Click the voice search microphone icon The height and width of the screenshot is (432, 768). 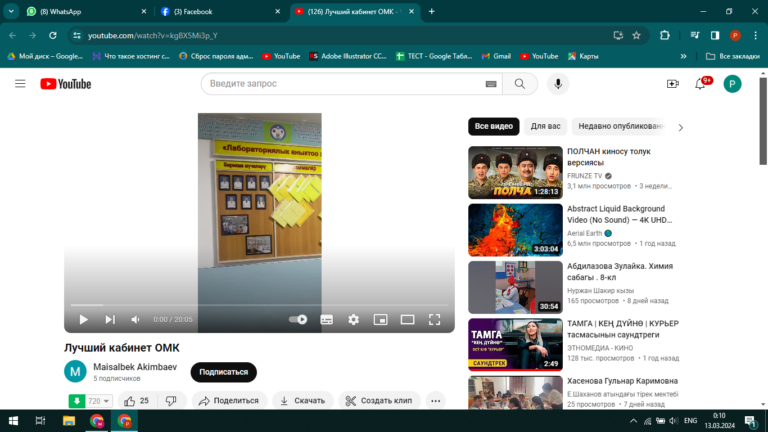point(558,84)
